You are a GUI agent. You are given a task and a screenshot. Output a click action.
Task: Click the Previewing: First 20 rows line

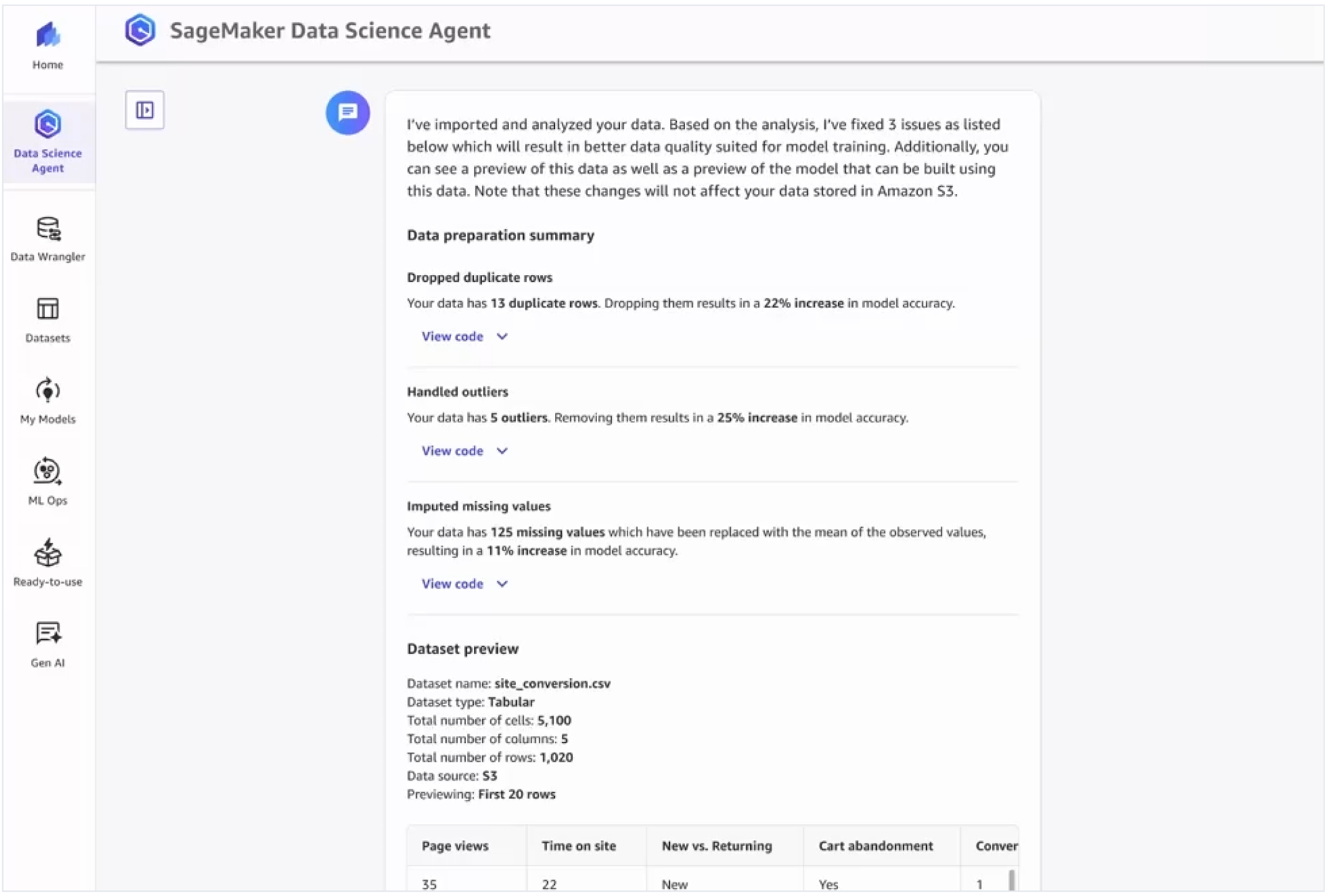point(481,794)
